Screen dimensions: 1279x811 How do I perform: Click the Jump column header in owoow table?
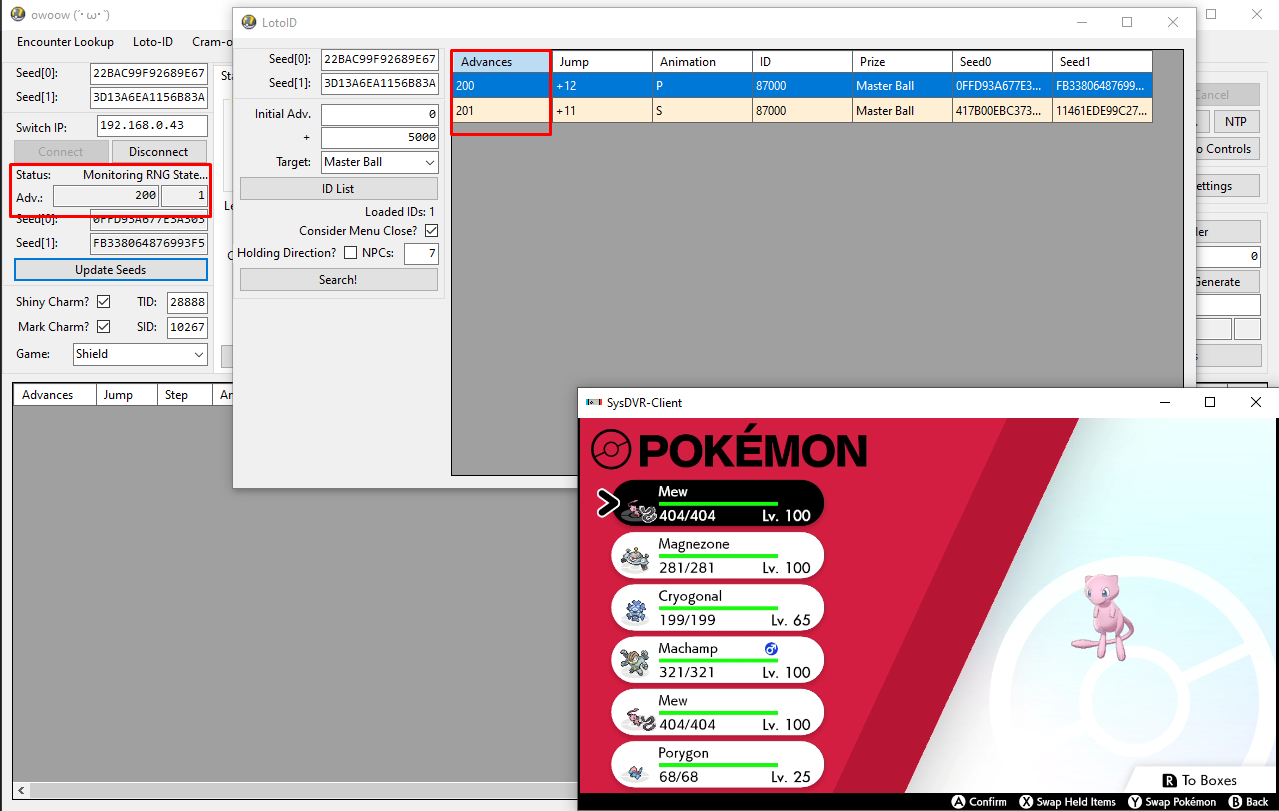point(127,395)
